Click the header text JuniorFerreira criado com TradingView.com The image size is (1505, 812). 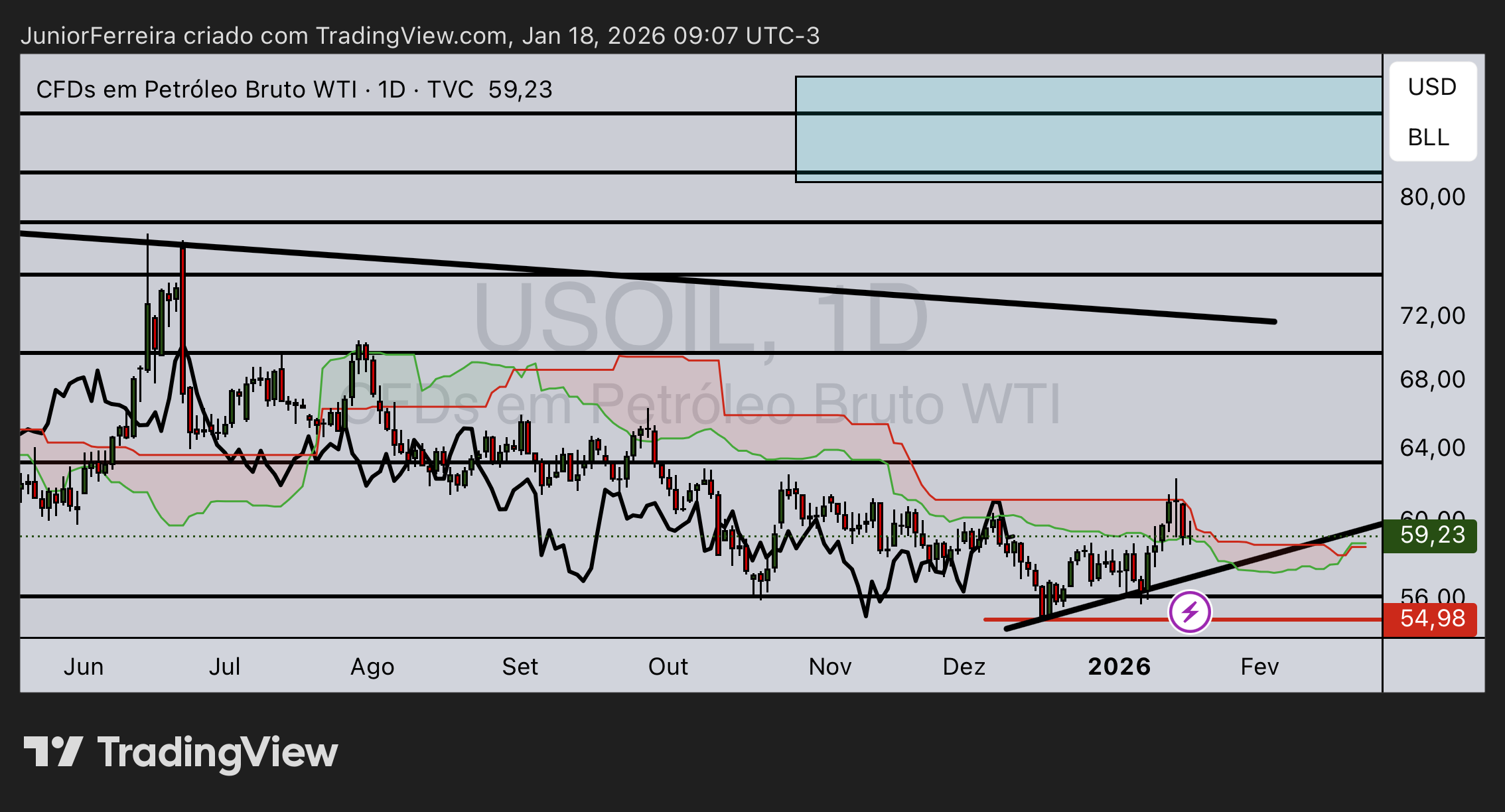click(x=265, y=35)
